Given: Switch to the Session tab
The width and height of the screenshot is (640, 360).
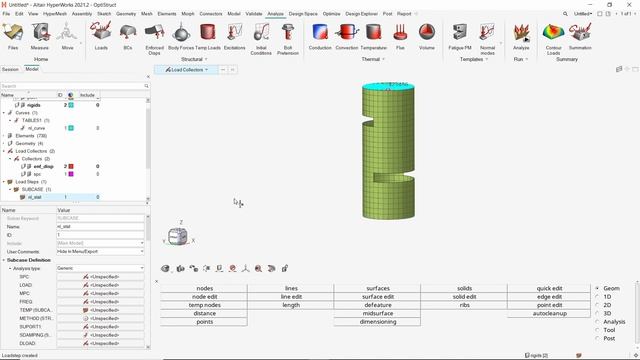Looking at the screenshot, I should (10, 69).
